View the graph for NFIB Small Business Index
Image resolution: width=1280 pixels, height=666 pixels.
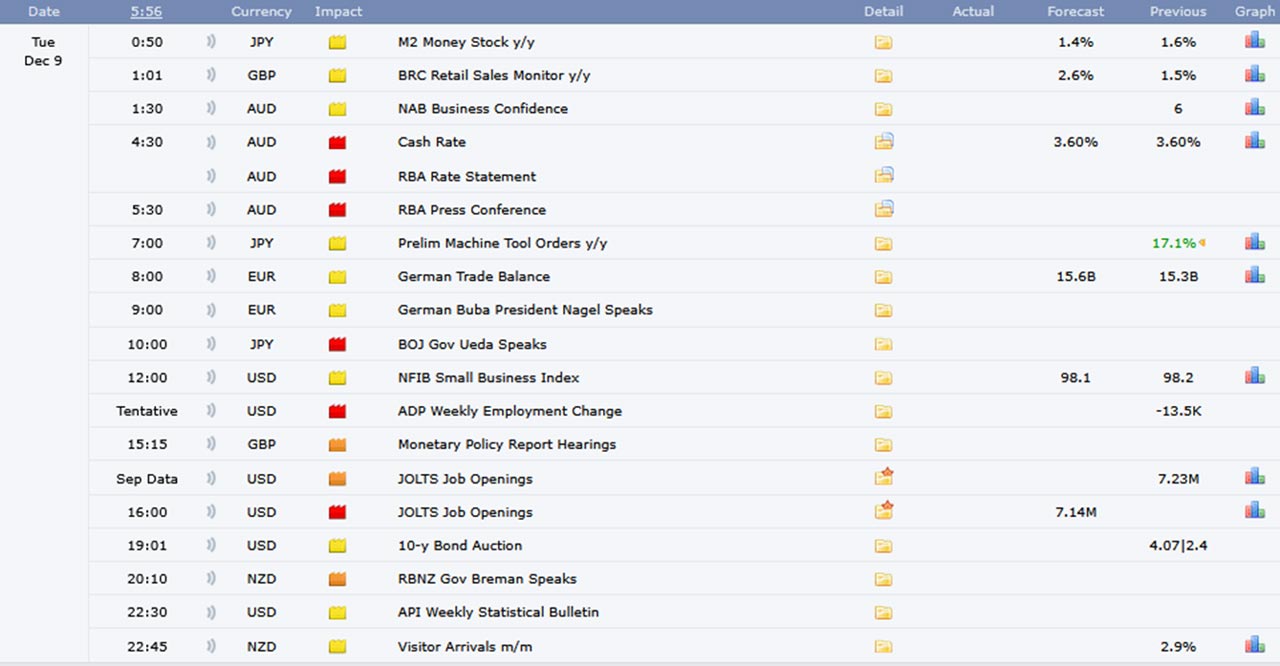coord(1254,376)
